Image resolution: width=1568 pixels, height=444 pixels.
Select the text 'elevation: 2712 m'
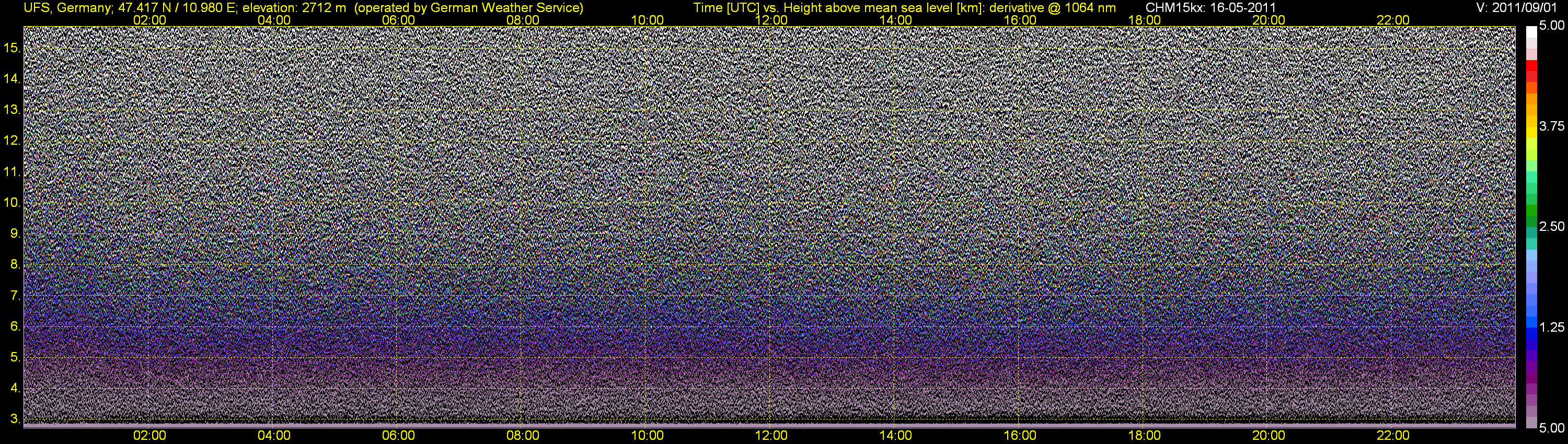coord(295,8)
